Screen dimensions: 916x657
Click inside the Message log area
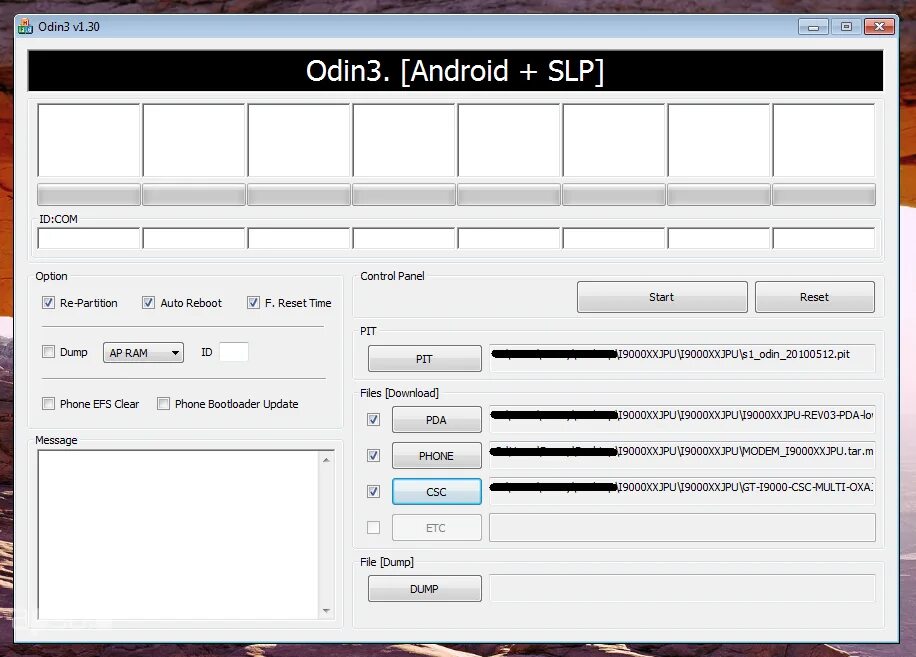pos(179,534)
